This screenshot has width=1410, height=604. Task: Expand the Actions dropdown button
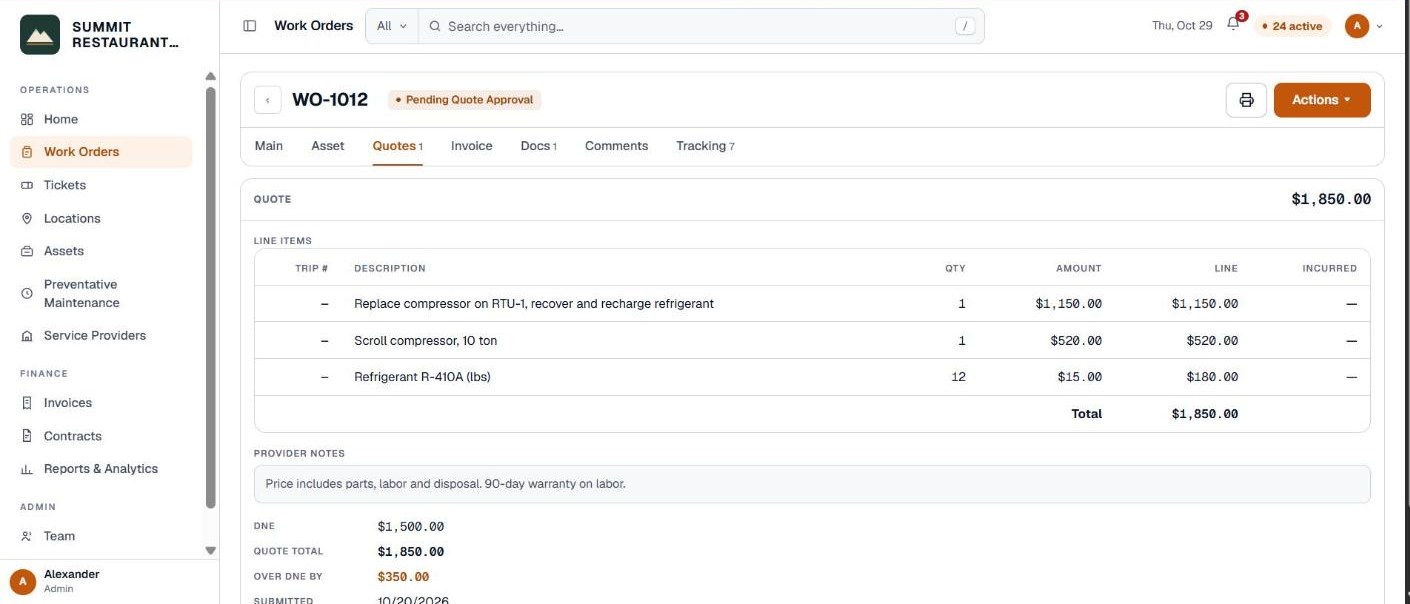[x=1322, y=100]
